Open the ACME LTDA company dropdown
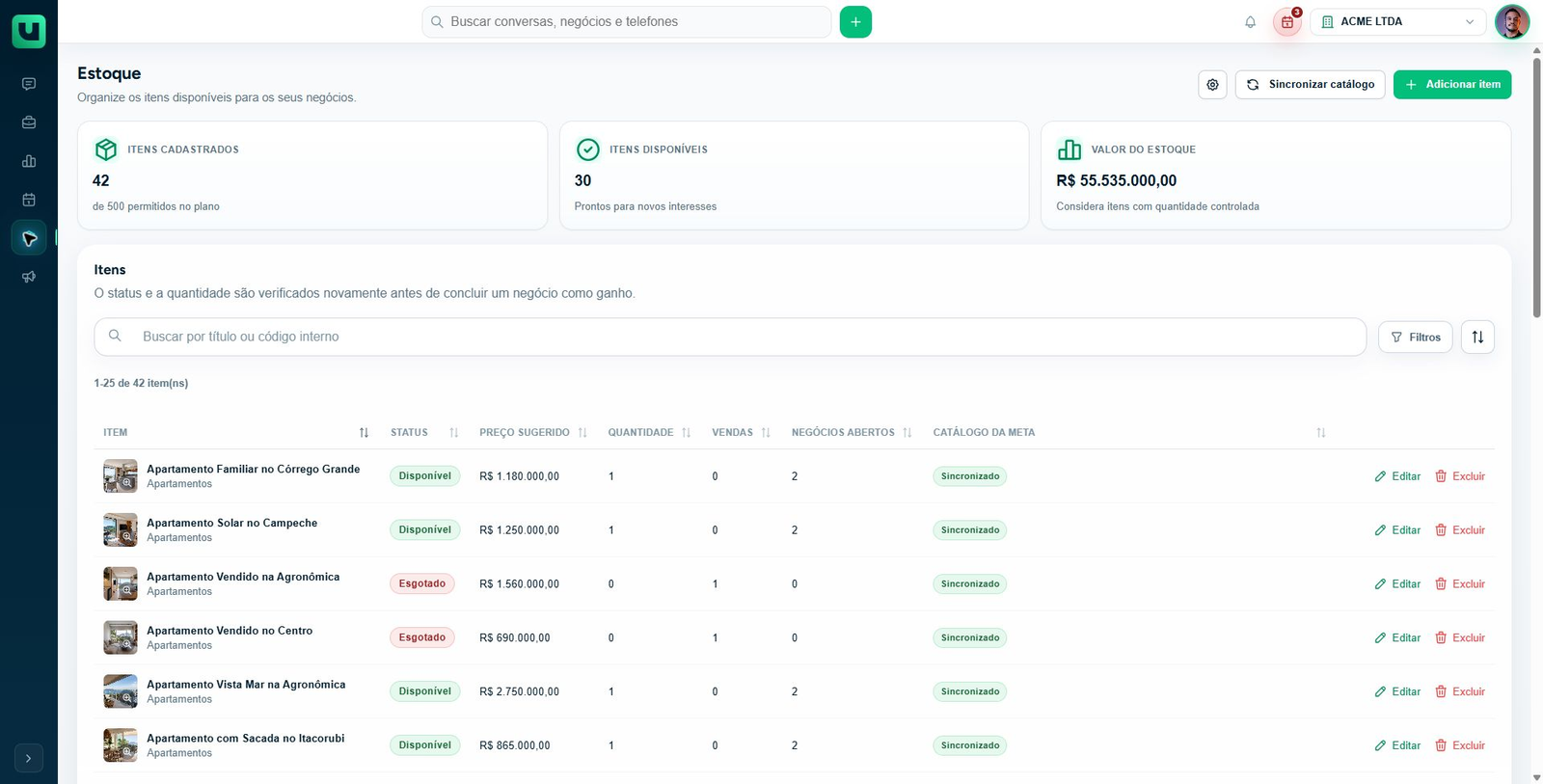Viewport: 1543px width, 784px height. pos(1398,22)
